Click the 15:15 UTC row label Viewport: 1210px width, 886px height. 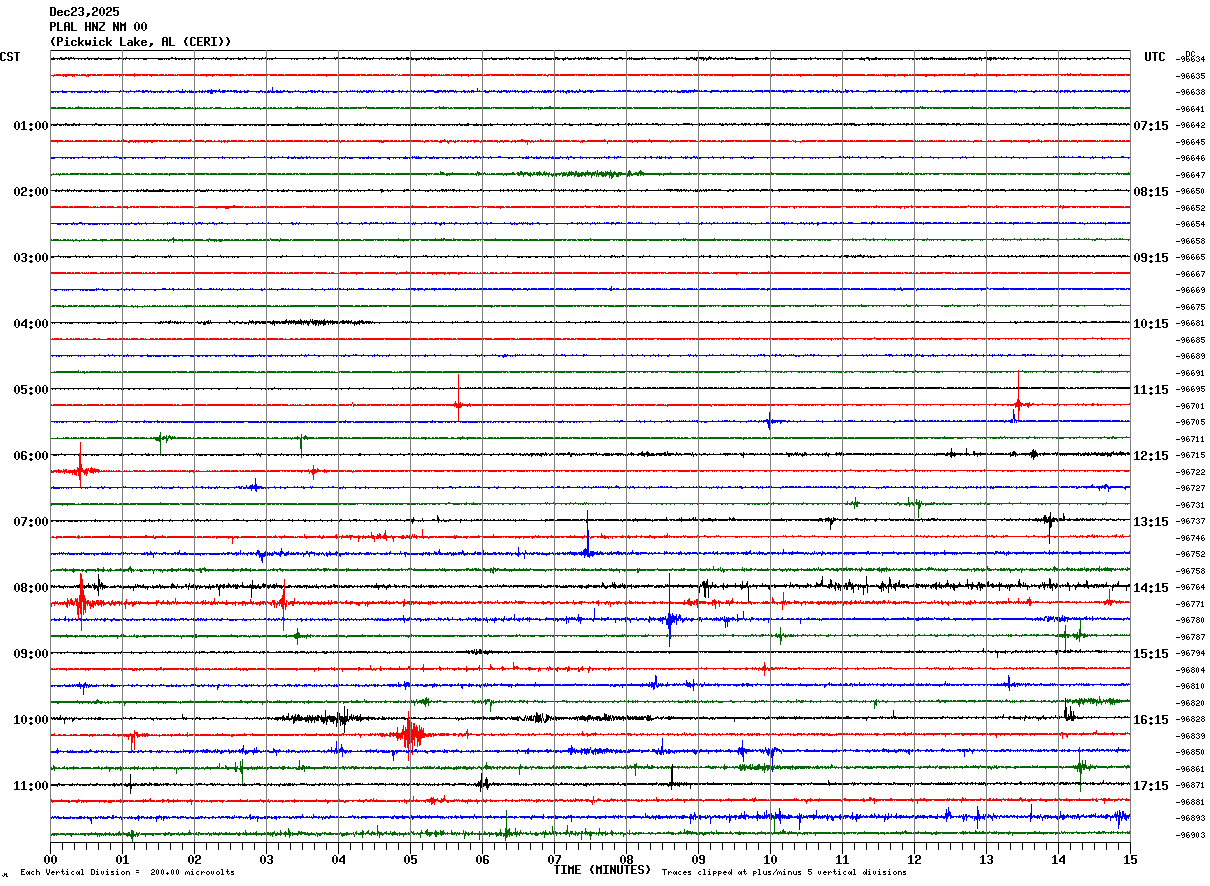pos(1151,654)
